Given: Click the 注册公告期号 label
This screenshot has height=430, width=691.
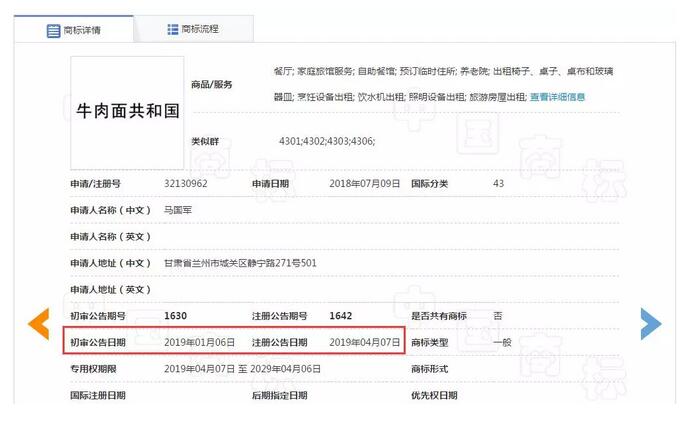Looking at the screenshot, I should point(279,316).
